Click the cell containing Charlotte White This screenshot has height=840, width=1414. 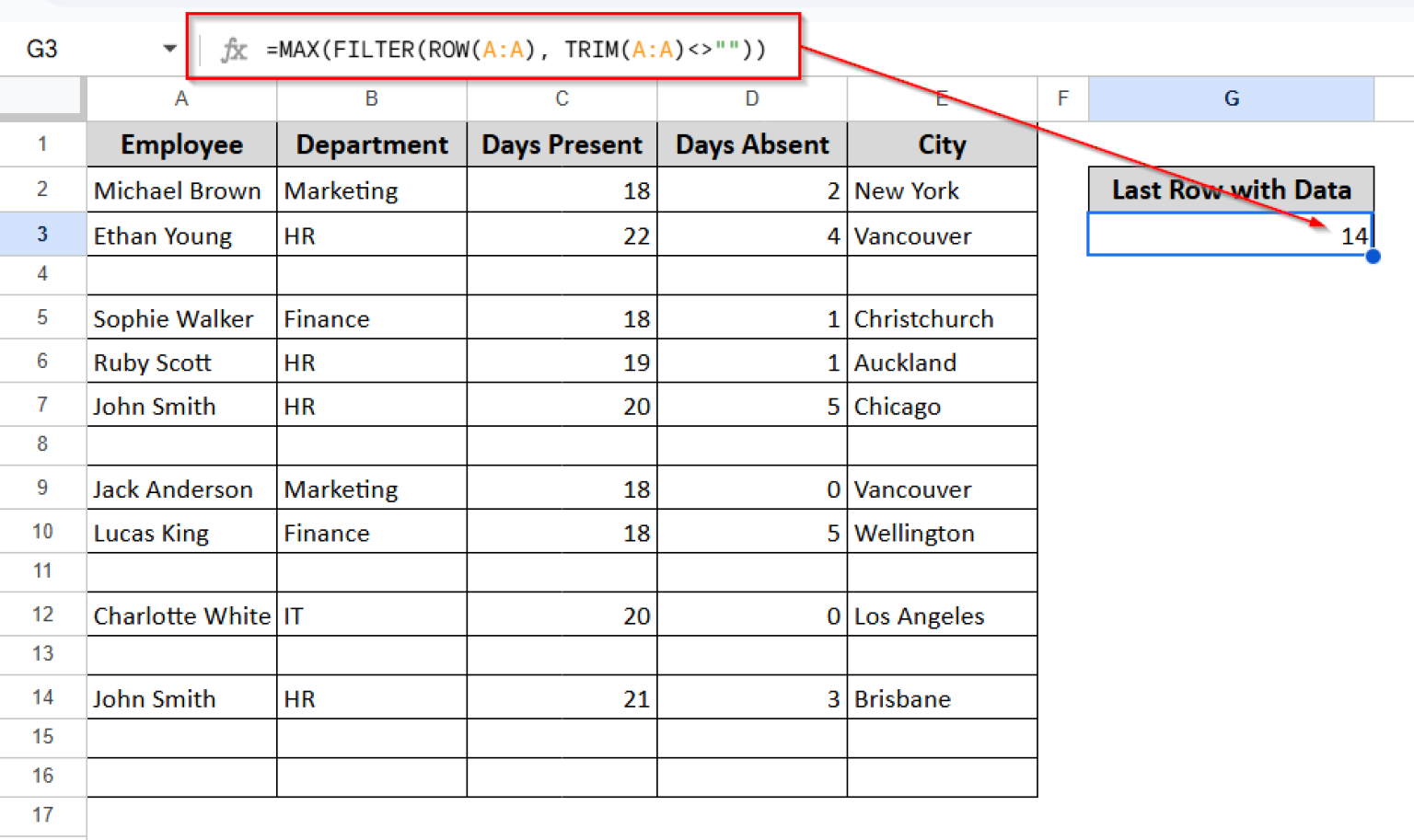coord(181,616)
